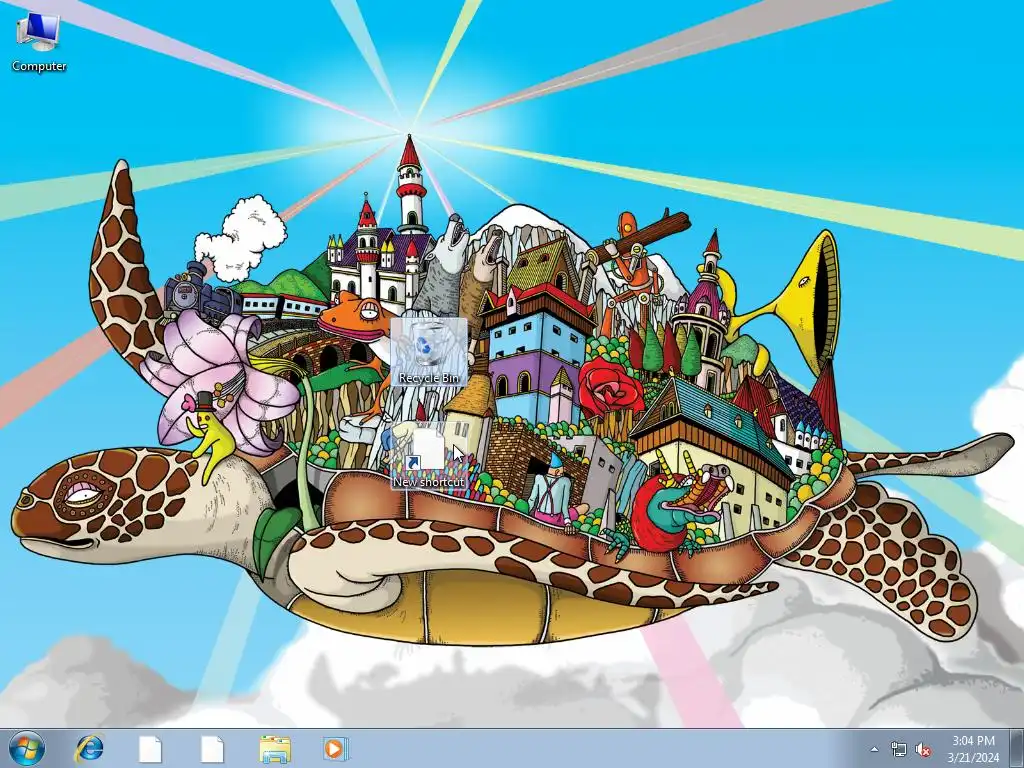This screenshot has width=1024, height=768.
Task: Click the New shortcut label text
Action: pyautogui.click(x=429, y=482)
